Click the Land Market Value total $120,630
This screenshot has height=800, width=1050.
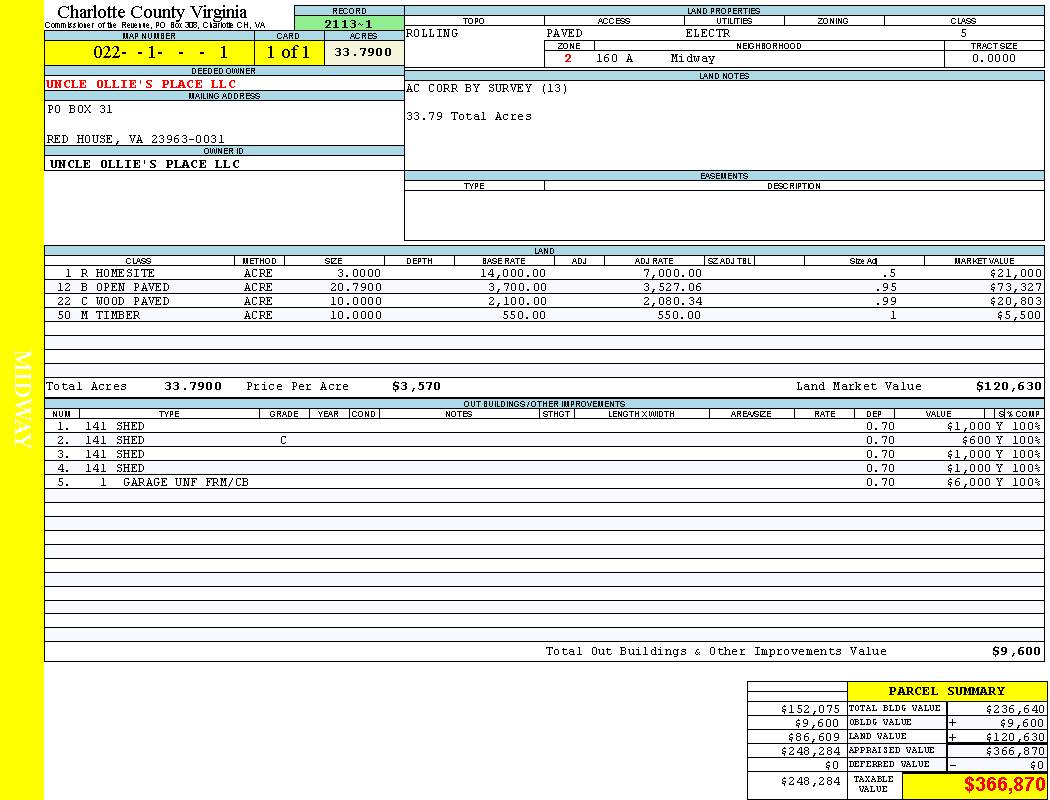coord(1008,386)
